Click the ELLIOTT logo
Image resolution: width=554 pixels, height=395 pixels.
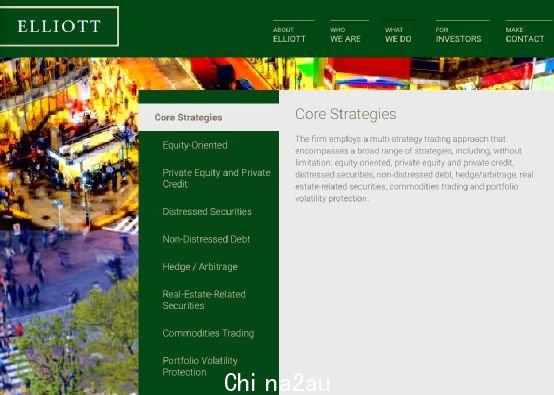tap(59, 26)
